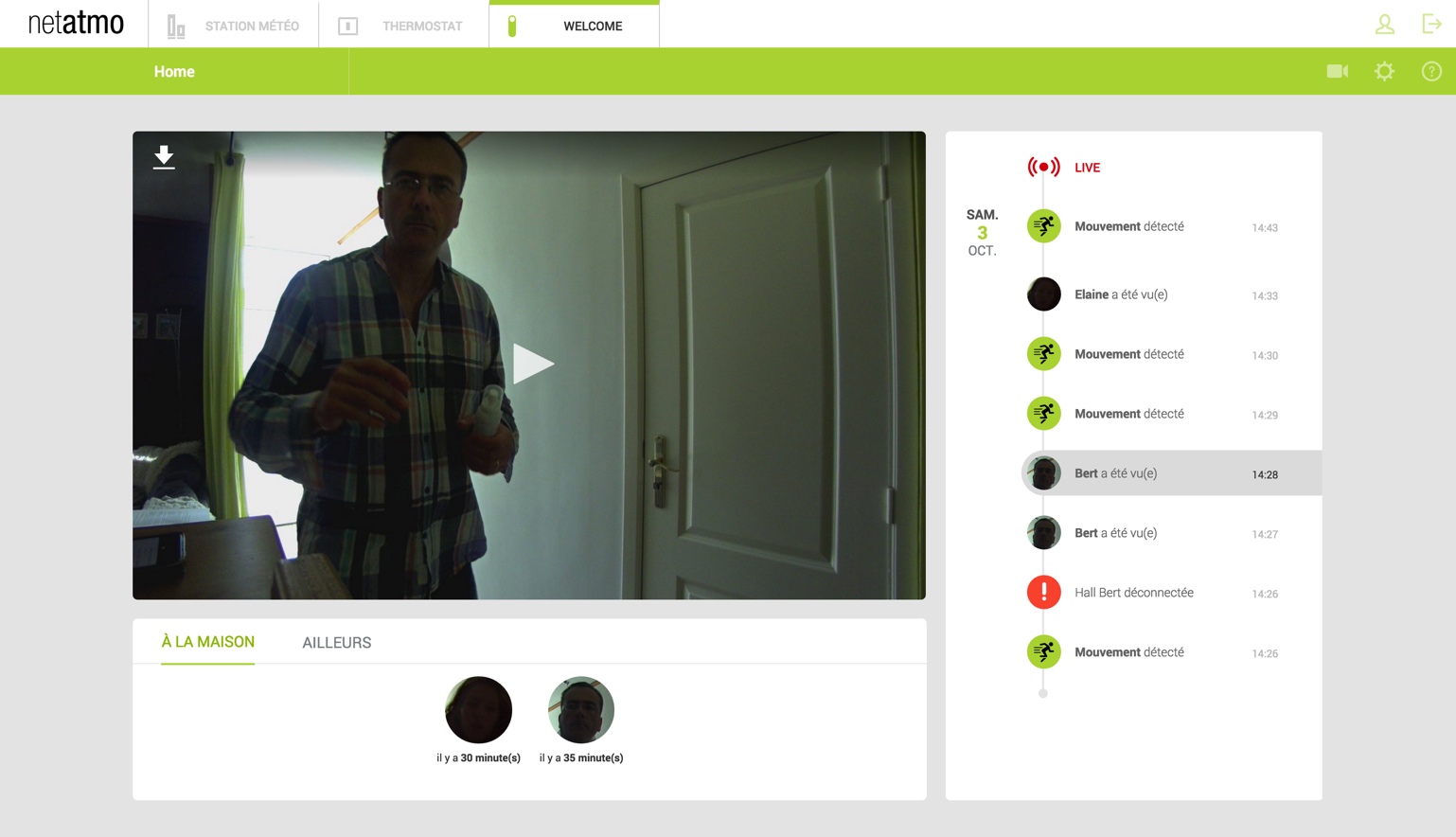The height and width of the screenshot is (837, 1456).
Task: Open settings via the gear icon
Action: point(1384,71)
